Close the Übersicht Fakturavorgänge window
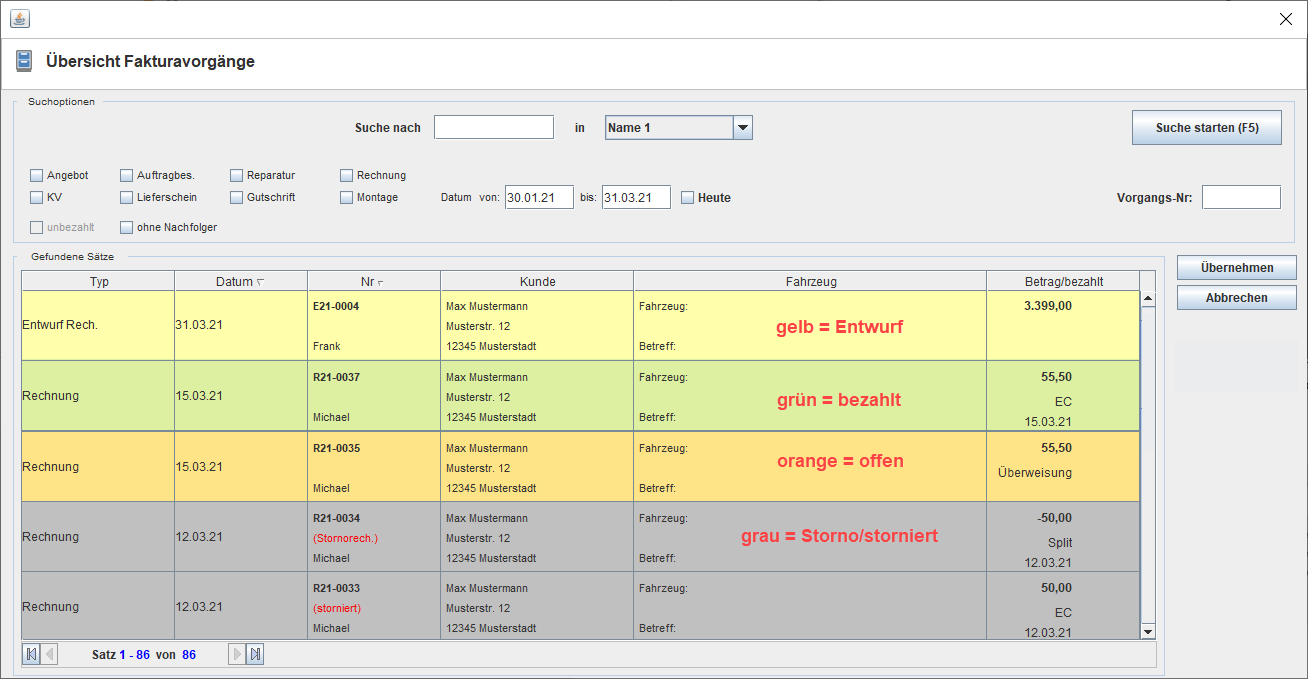1308x680 pixels. (x=1286, y=19)
